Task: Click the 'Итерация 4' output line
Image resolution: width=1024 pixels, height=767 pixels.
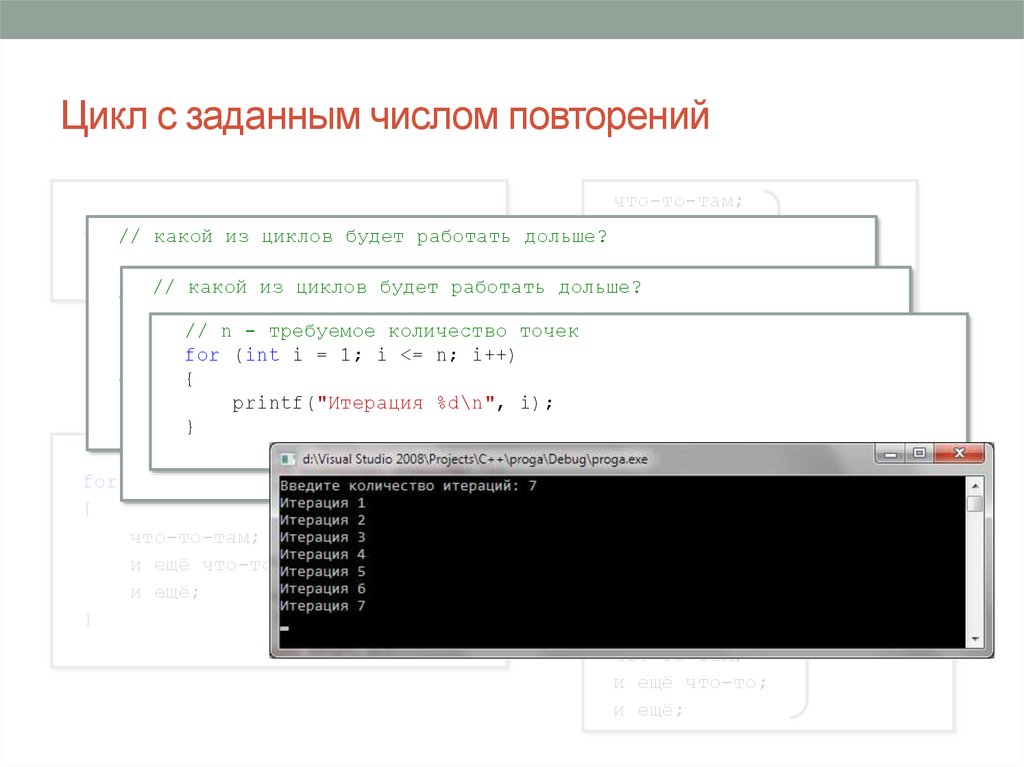Action: pyautogui.click(x=323, y=554)
